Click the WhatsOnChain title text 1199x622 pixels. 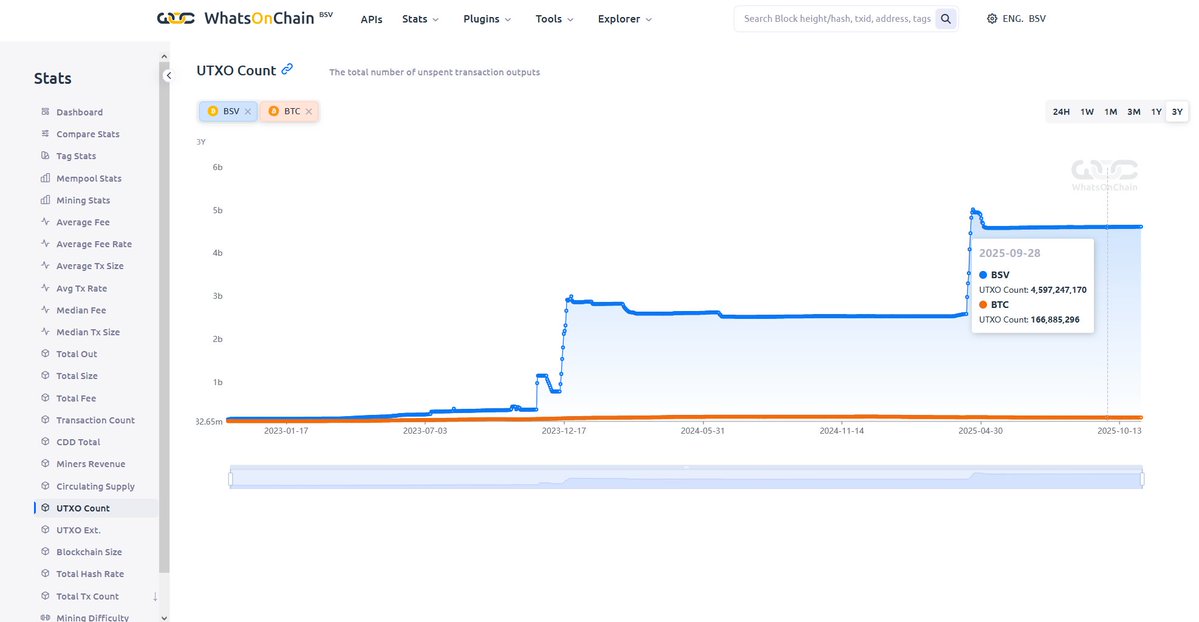(259, 18)
